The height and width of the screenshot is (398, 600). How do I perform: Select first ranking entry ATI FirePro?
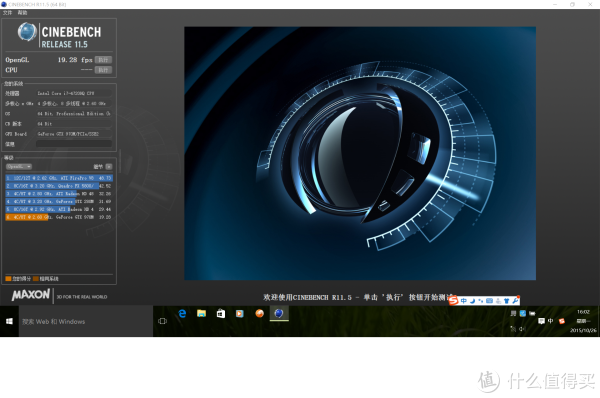[59, 178]
